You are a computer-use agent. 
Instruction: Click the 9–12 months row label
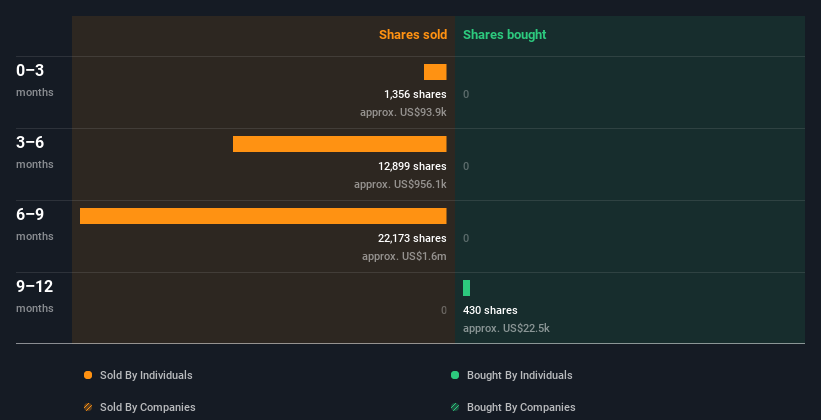click(35, 296)
